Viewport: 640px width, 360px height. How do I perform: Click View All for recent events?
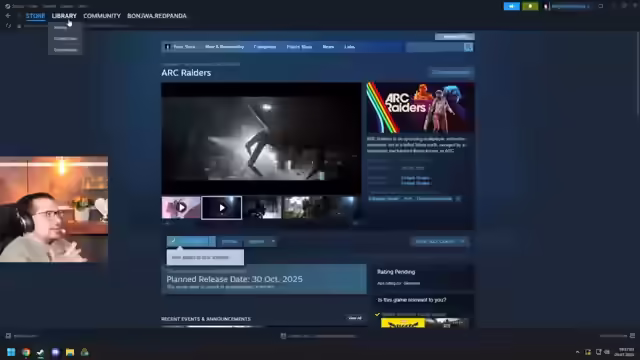click(x=355, y=318)
